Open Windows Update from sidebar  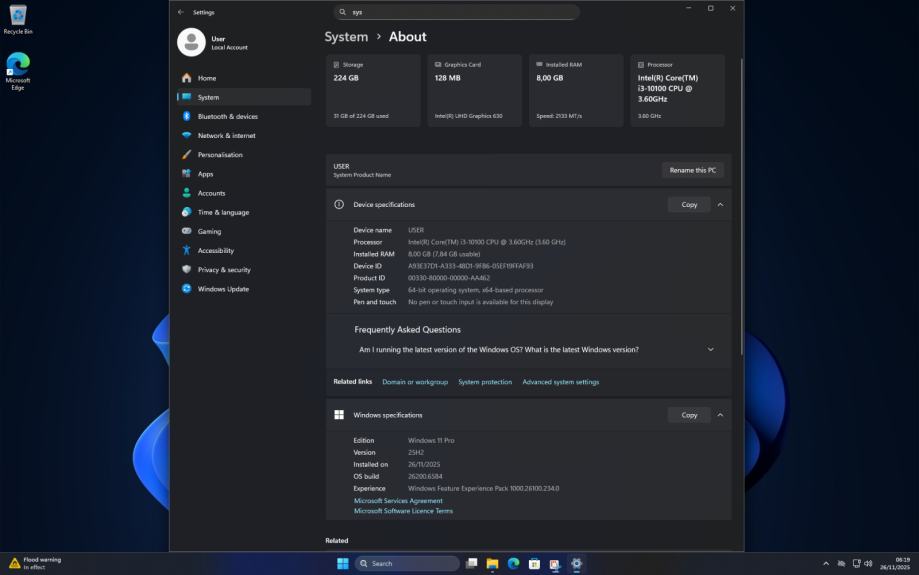pos(223,289)
